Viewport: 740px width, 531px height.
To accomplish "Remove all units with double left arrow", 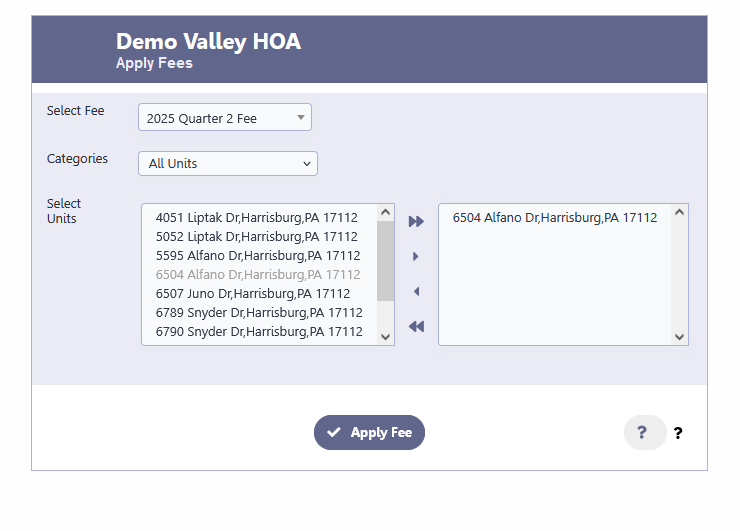I will point(416,327).
